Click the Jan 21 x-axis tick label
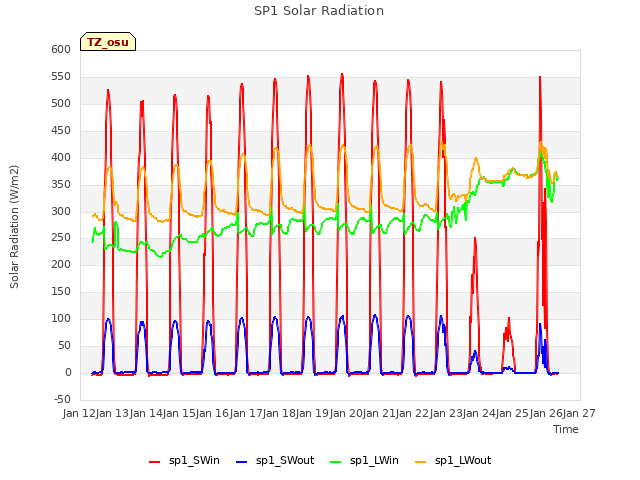 coord(379,413)
